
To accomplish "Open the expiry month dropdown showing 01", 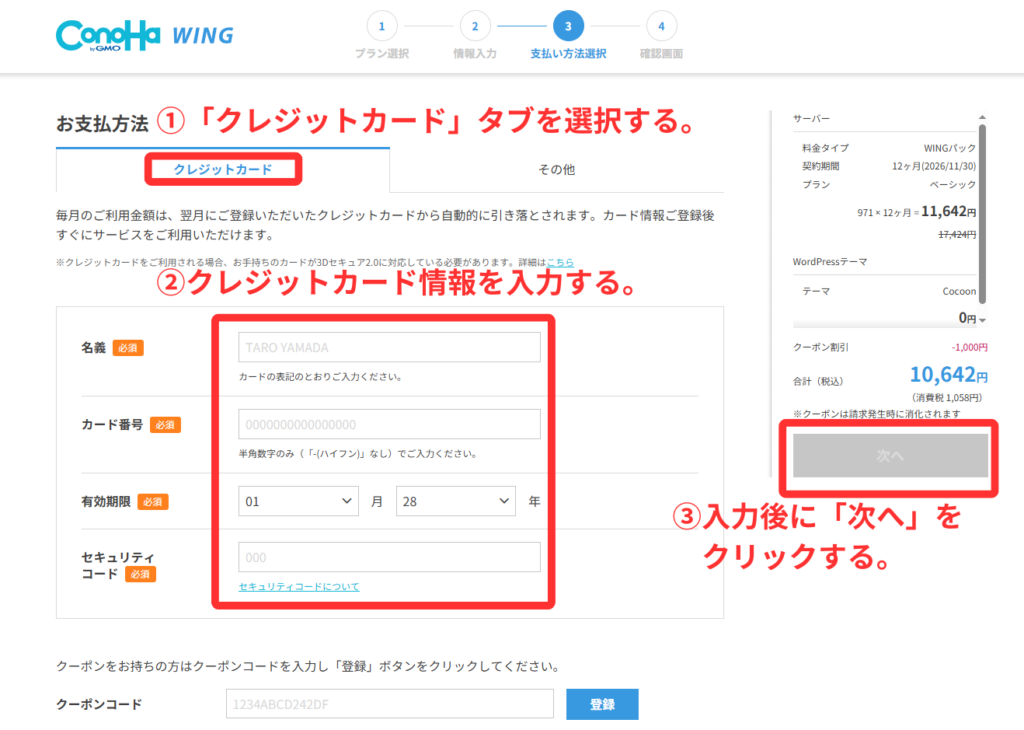I will click(298, 501).
